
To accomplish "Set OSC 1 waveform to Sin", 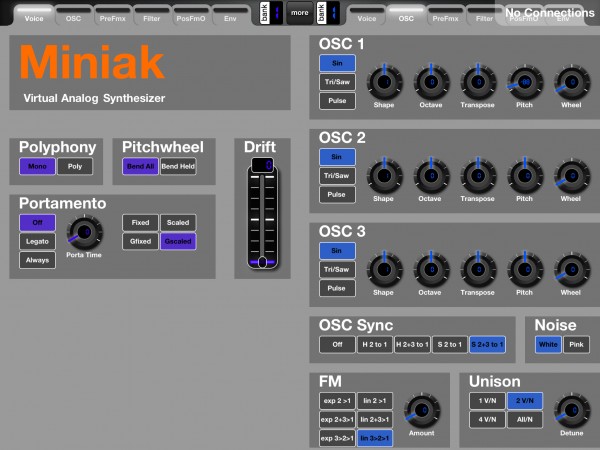I will pos(337,63).
